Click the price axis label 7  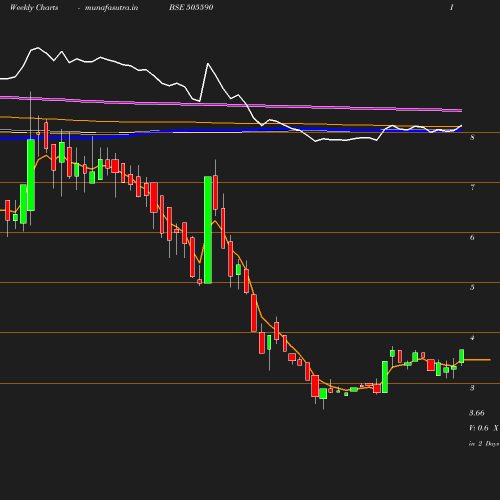point(472,187)
